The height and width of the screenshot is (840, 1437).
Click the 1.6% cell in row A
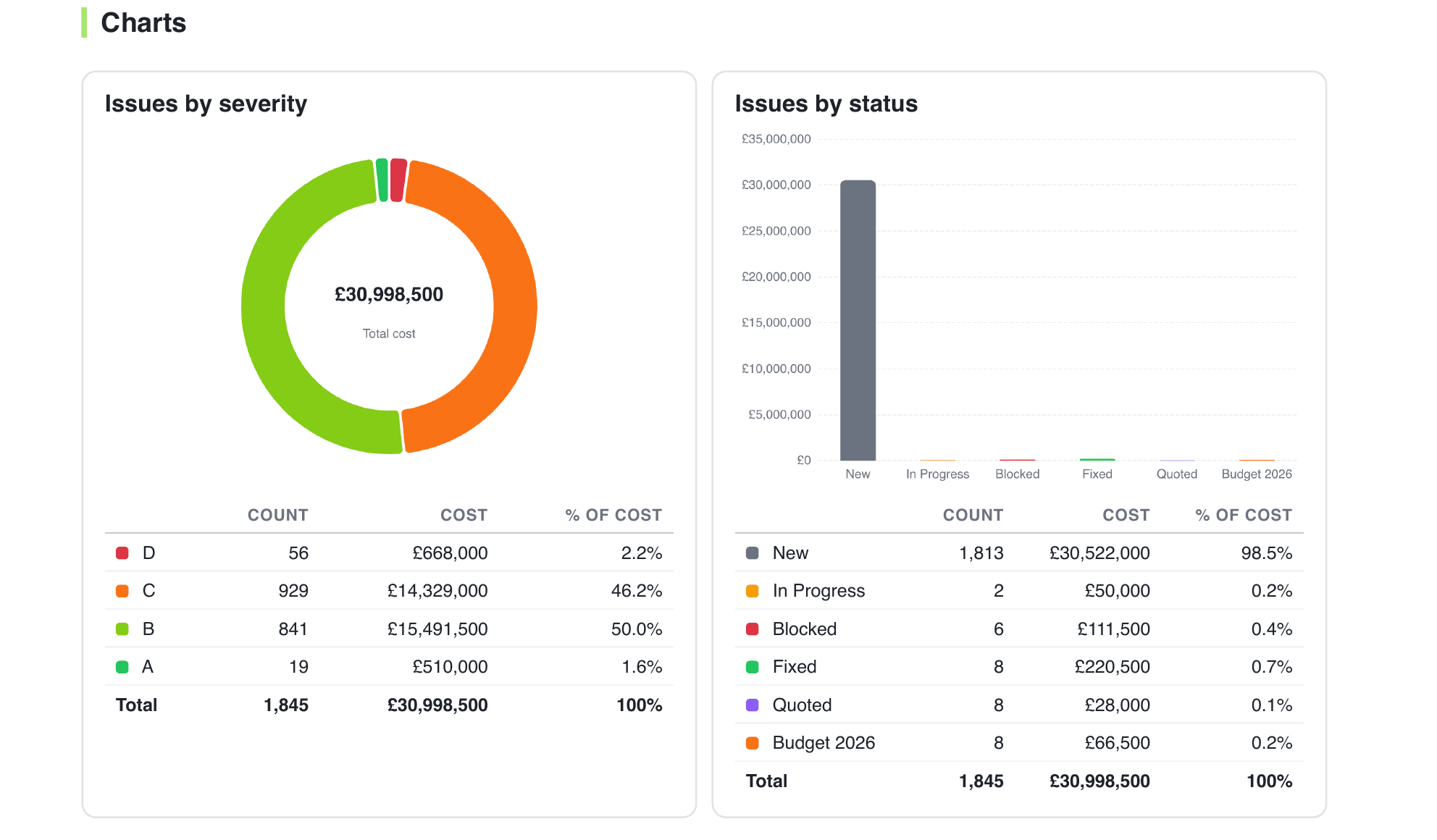pyautogui.click(x=642, y=667)
